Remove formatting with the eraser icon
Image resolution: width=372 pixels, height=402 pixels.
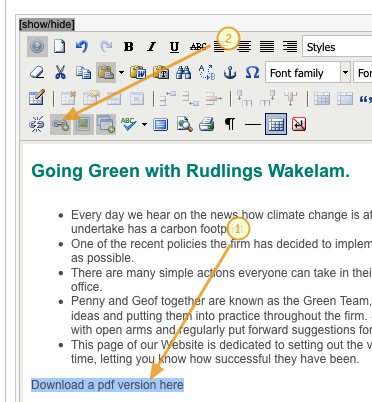click(x=37, y=72)
